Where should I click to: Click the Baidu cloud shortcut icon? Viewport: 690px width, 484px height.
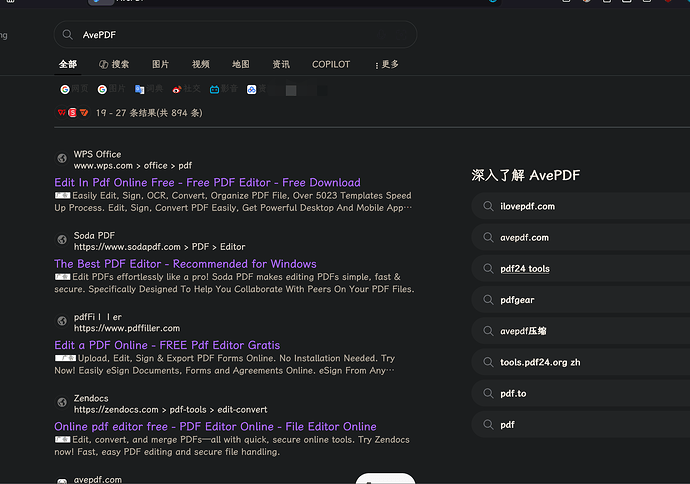click(251, 89)
